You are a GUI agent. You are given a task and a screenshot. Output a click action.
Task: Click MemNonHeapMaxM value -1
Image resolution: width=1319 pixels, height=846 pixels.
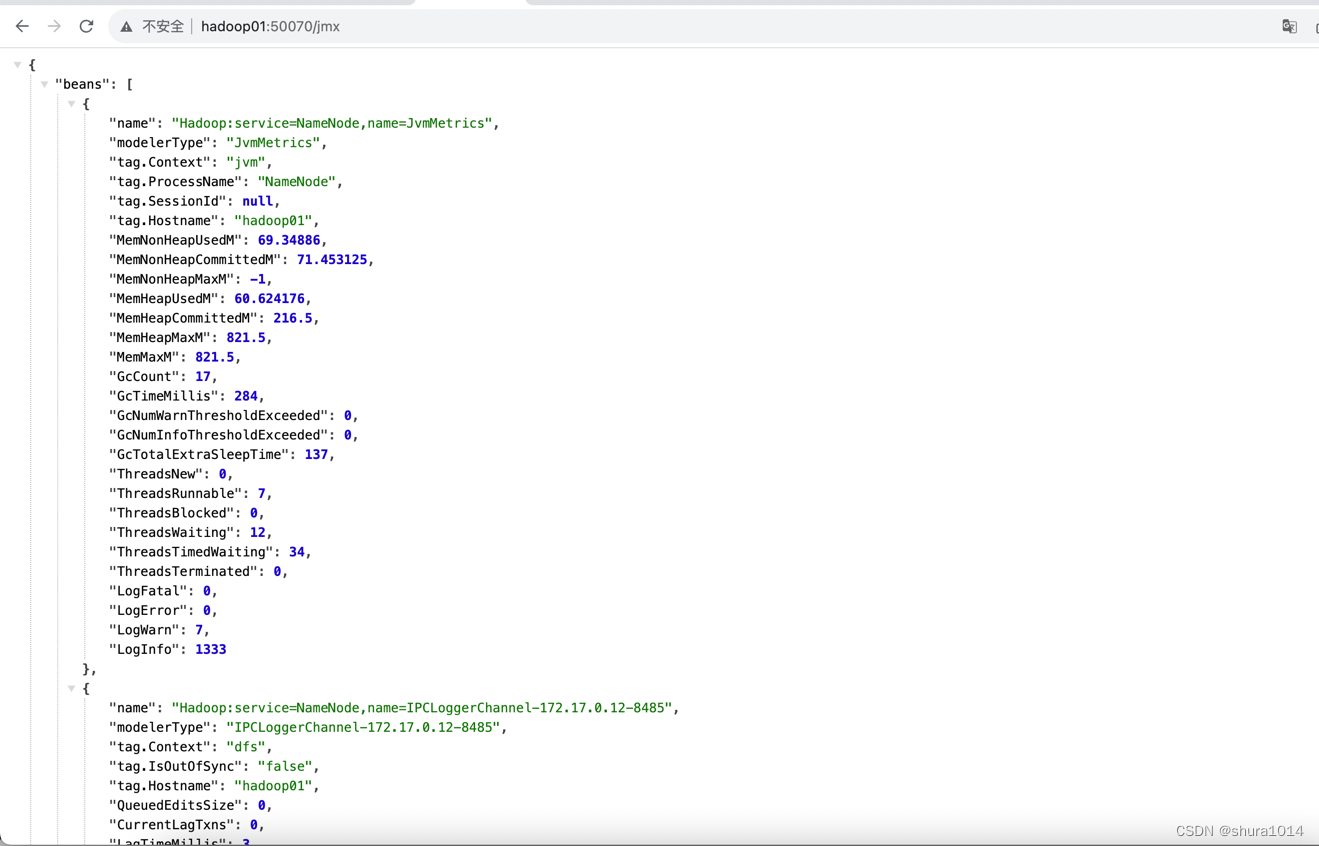pos(258,279)
